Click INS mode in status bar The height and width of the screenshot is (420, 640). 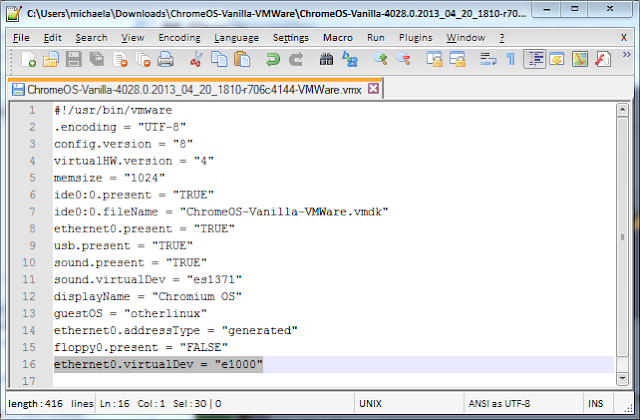pyautogui.click(x=596, y=404)
